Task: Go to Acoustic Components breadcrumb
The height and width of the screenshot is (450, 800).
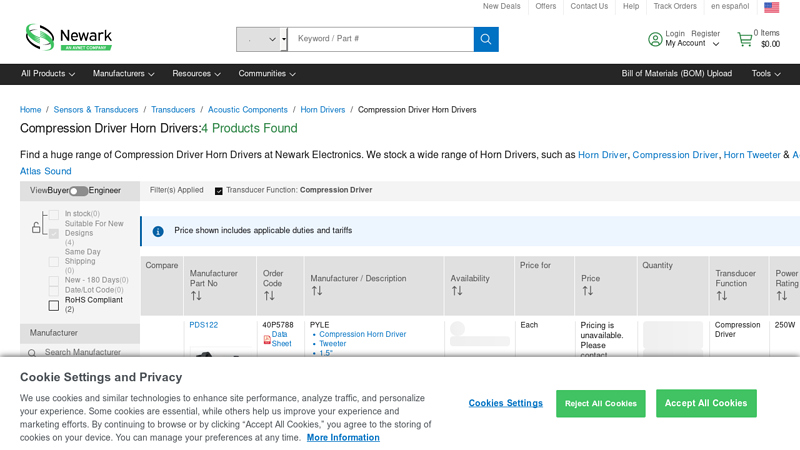Action: (247, 110)
